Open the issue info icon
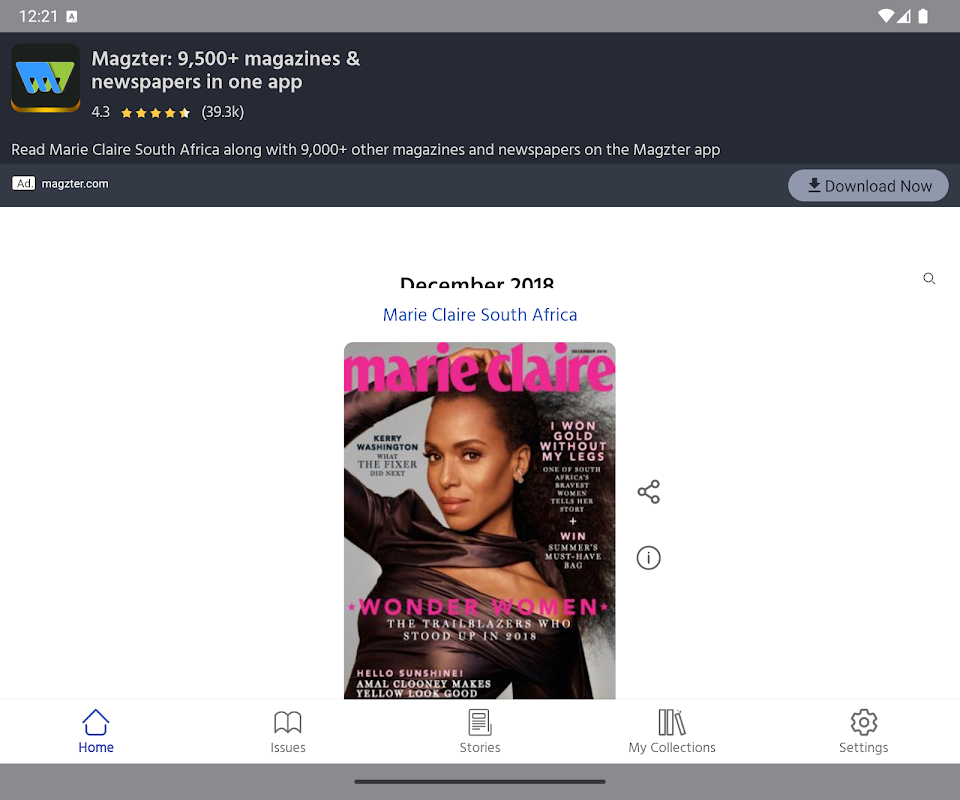960x800 pixels. [648, 558]
